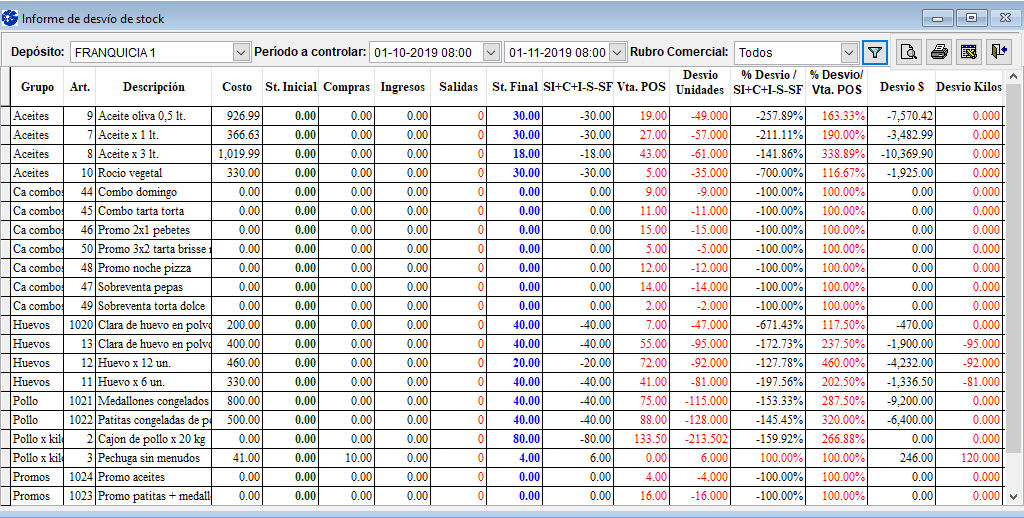This screenshot has height=518, width=1024.
Task: Sort by the Grupo column header
Action: 37,87
